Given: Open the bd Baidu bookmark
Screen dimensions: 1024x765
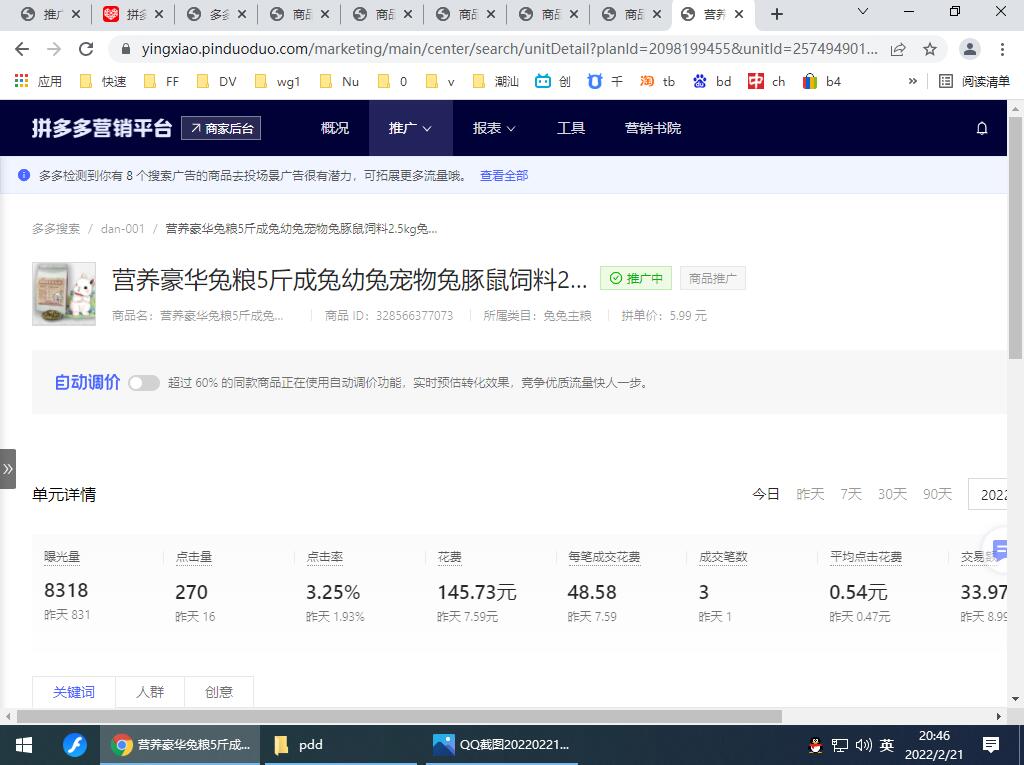Looking at the screenshot, I should tap(712, 81).
